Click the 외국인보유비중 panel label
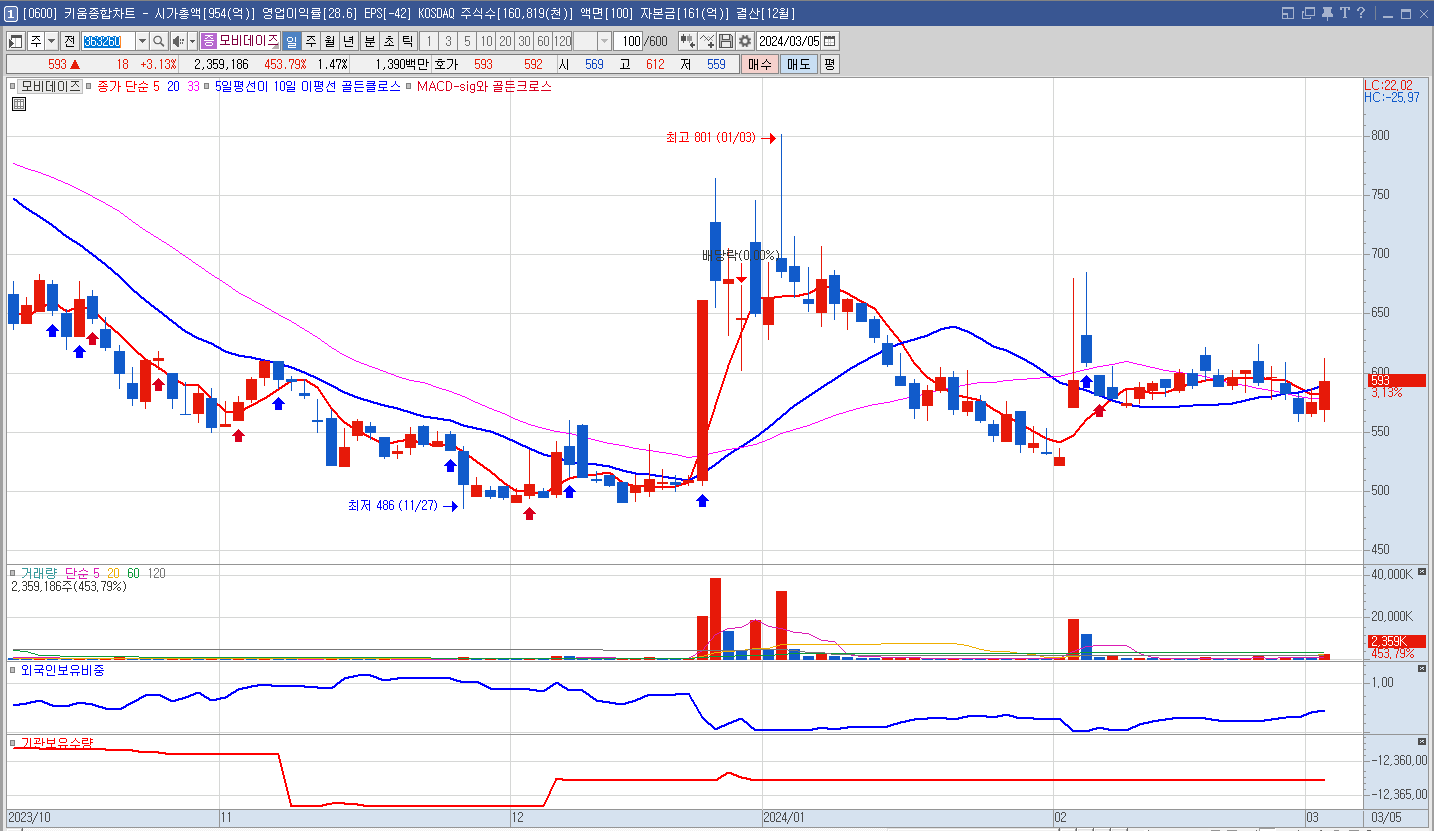This screenshot has height=831, width=1434. (63, 670)
